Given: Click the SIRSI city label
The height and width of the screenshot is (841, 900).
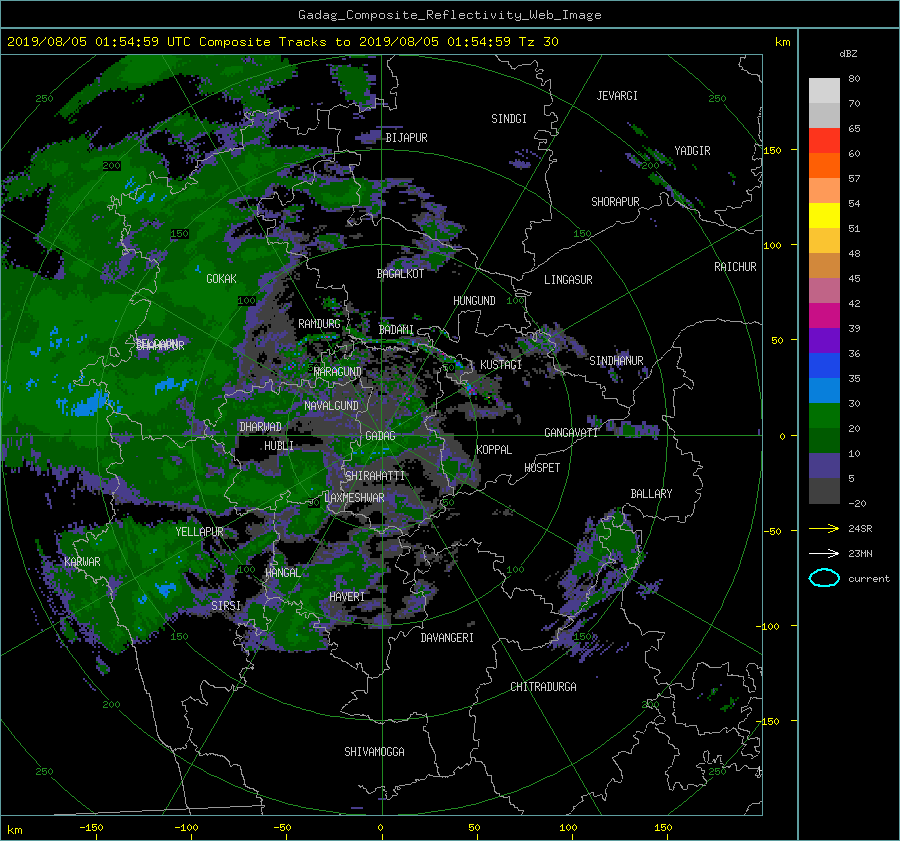Looking at the screenshot, I should pyautogui.click(x=226, y=606).
